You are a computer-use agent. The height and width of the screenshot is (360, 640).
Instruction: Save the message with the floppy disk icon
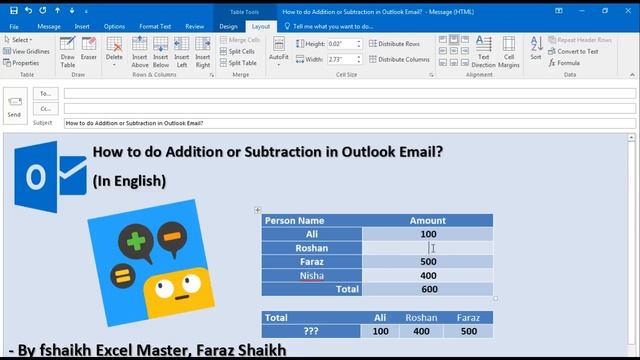(x=14, y=11)
